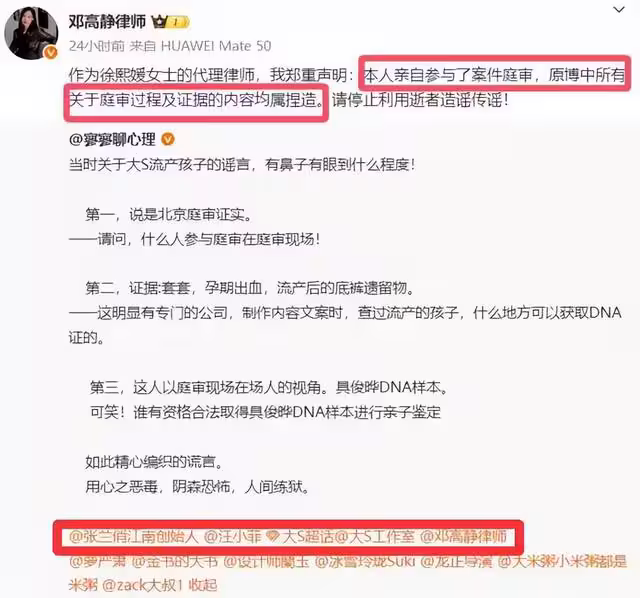Viewport: 640px width, 598px height.
Task: Collapse the post with 收起
Action: (x=202, y=586)
